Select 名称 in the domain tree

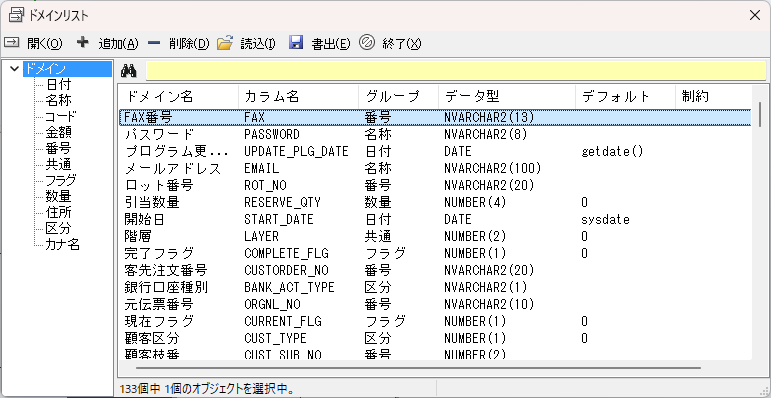click(x=58, y=100)
